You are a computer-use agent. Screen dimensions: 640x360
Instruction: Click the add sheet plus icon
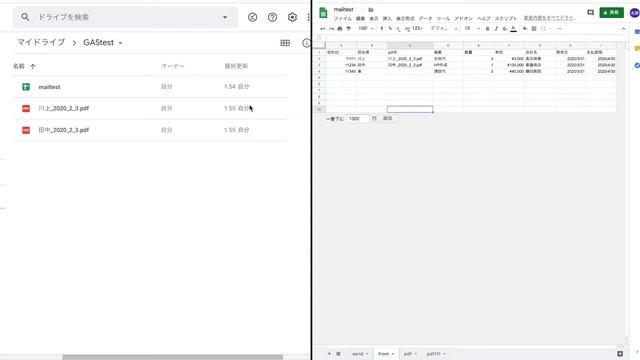tap(329, 353)
